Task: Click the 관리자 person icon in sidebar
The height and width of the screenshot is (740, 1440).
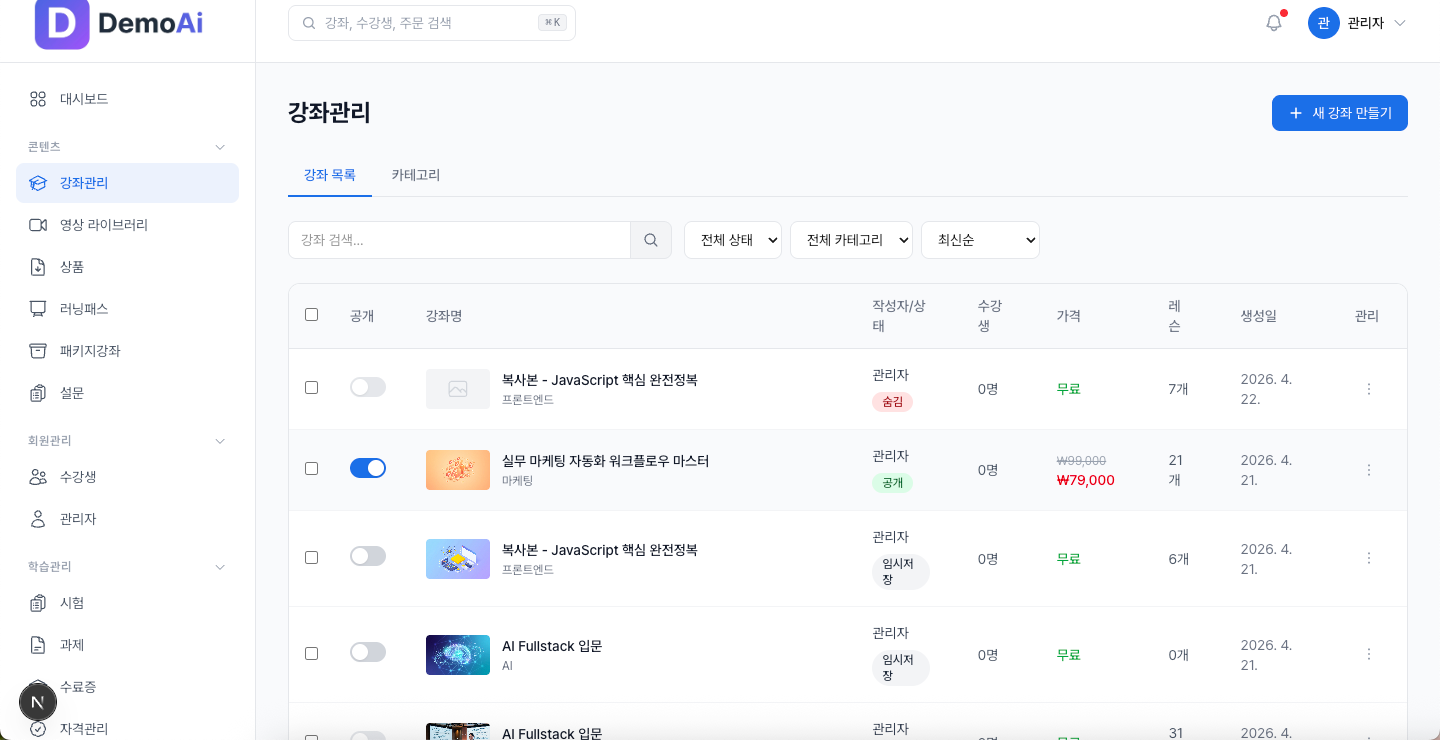Action: tap(38, 519)
